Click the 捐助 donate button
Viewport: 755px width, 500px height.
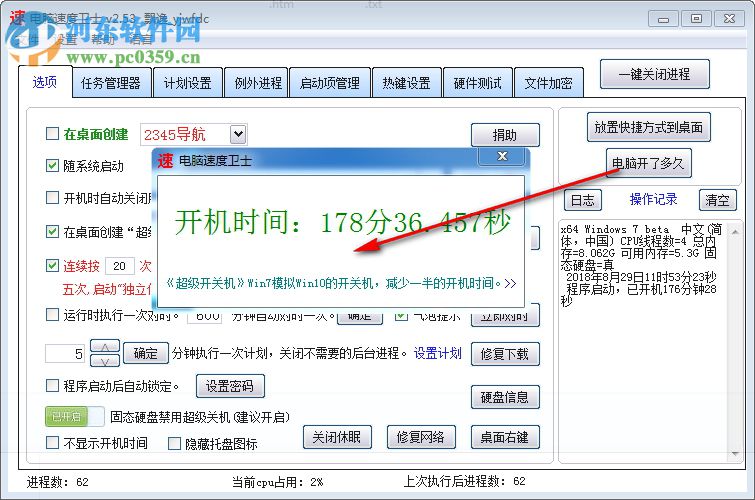[x=505, y=135]
